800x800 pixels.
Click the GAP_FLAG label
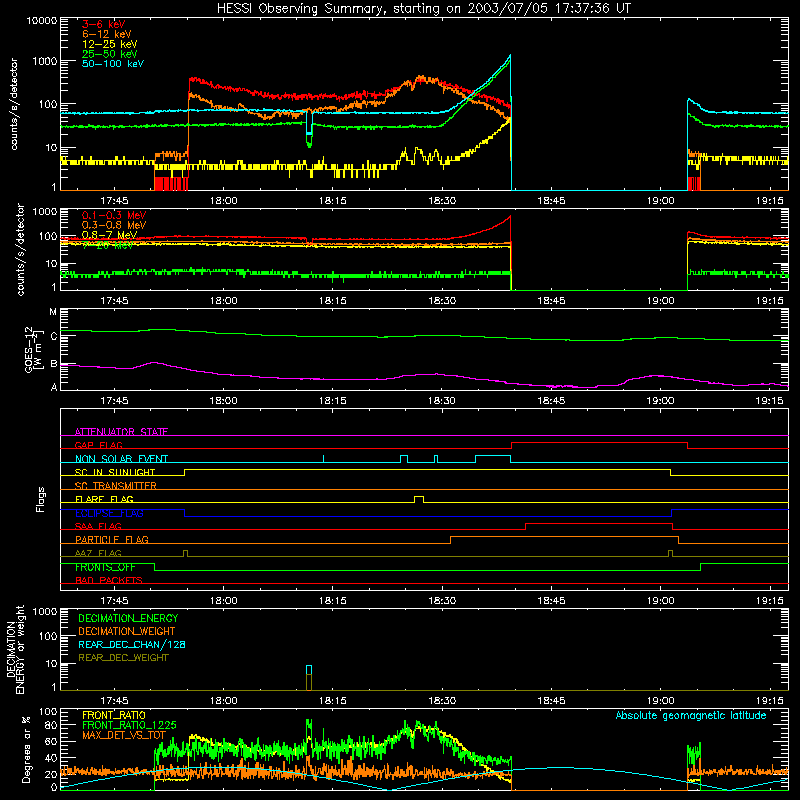98,445
